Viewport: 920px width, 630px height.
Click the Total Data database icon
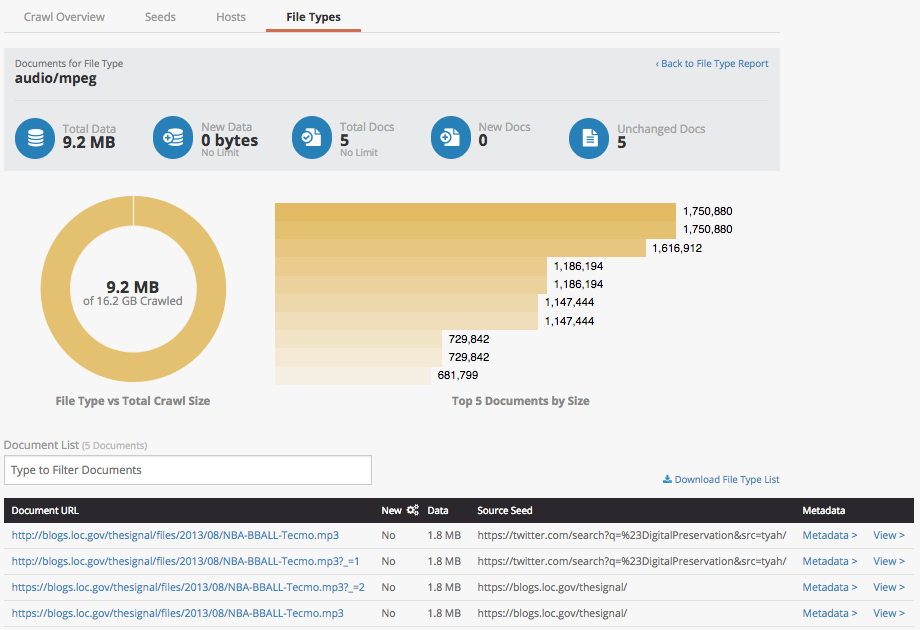[36, 138]
